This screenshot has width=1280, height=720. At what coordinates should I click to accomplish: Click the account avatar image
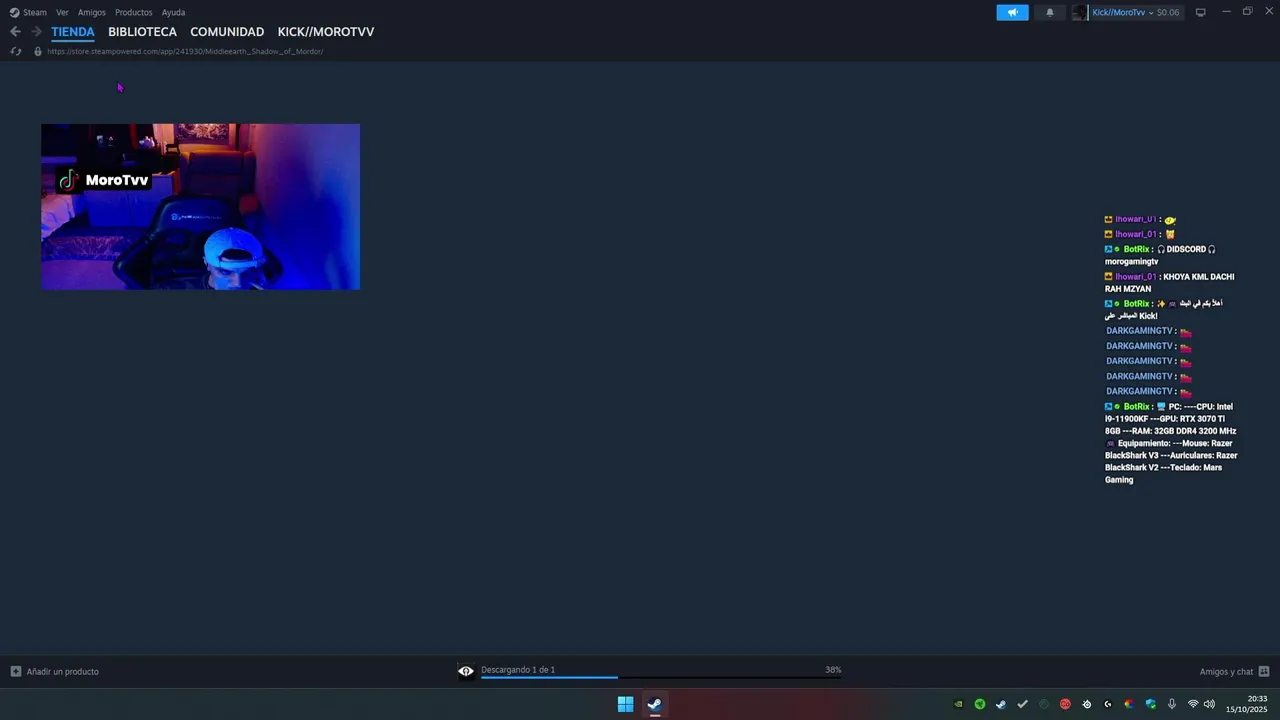point(1080,12)
